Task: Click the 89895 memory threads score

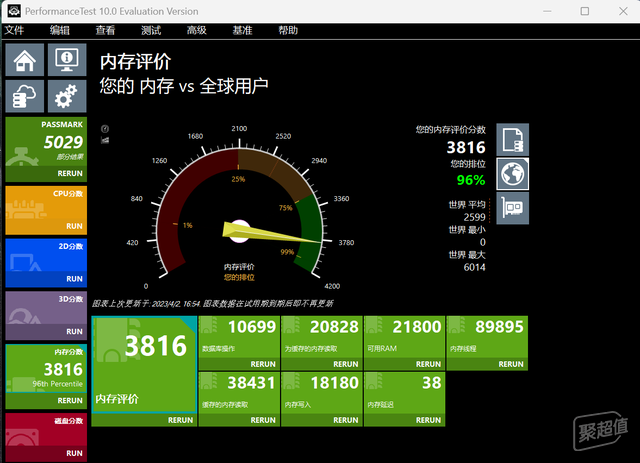Action: tap(499, 327)
